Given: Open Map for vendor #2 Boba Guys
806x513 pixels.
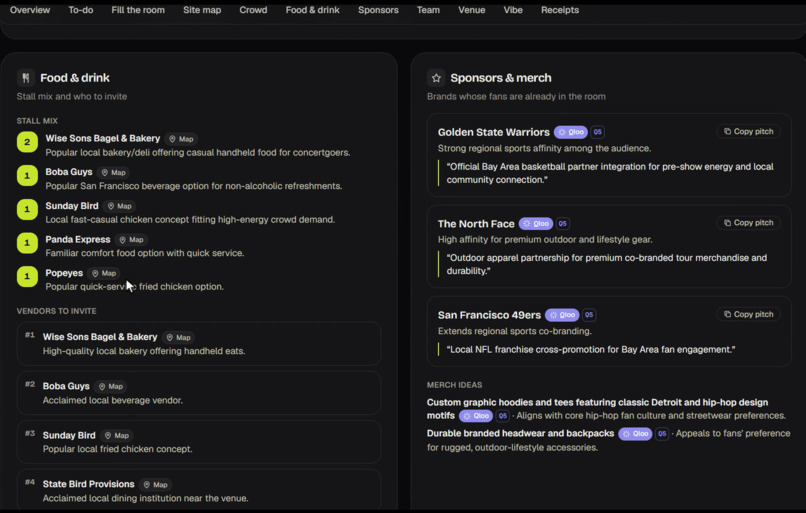Looking at the screenshot, I should pyautogui.click(x=111, y=386).
